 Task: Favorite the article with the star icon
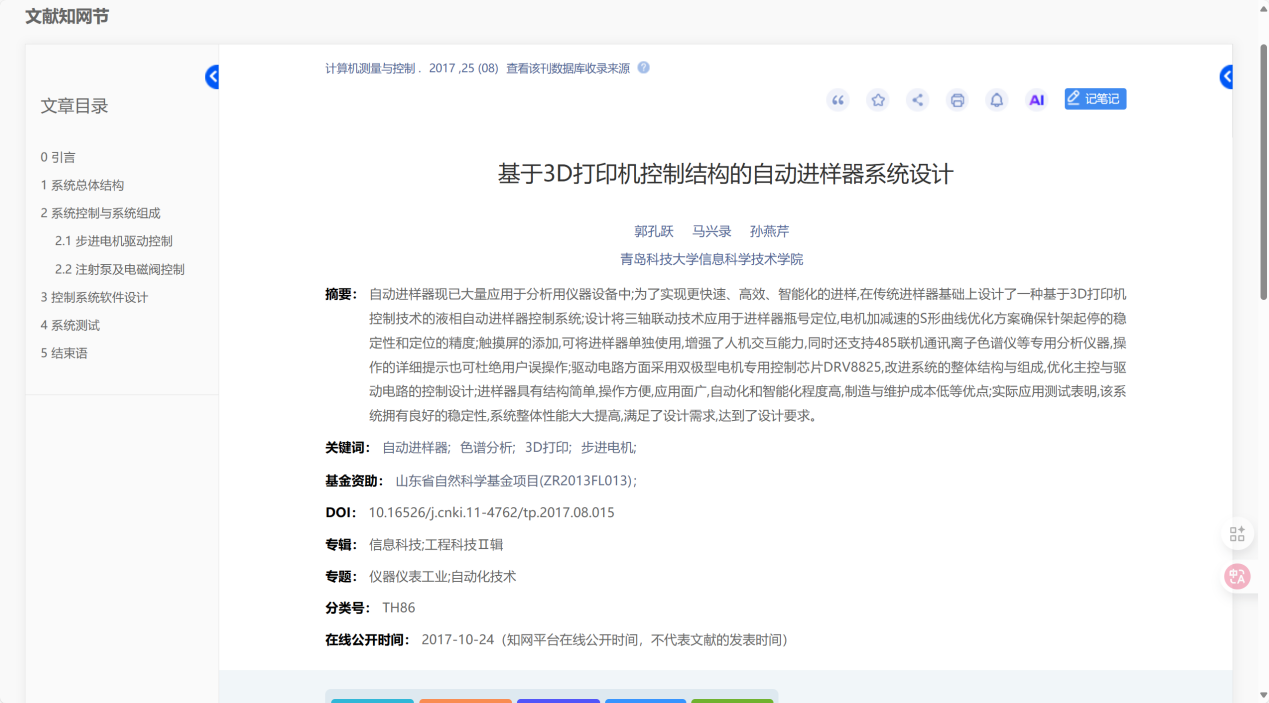click(x=878, y=100)
